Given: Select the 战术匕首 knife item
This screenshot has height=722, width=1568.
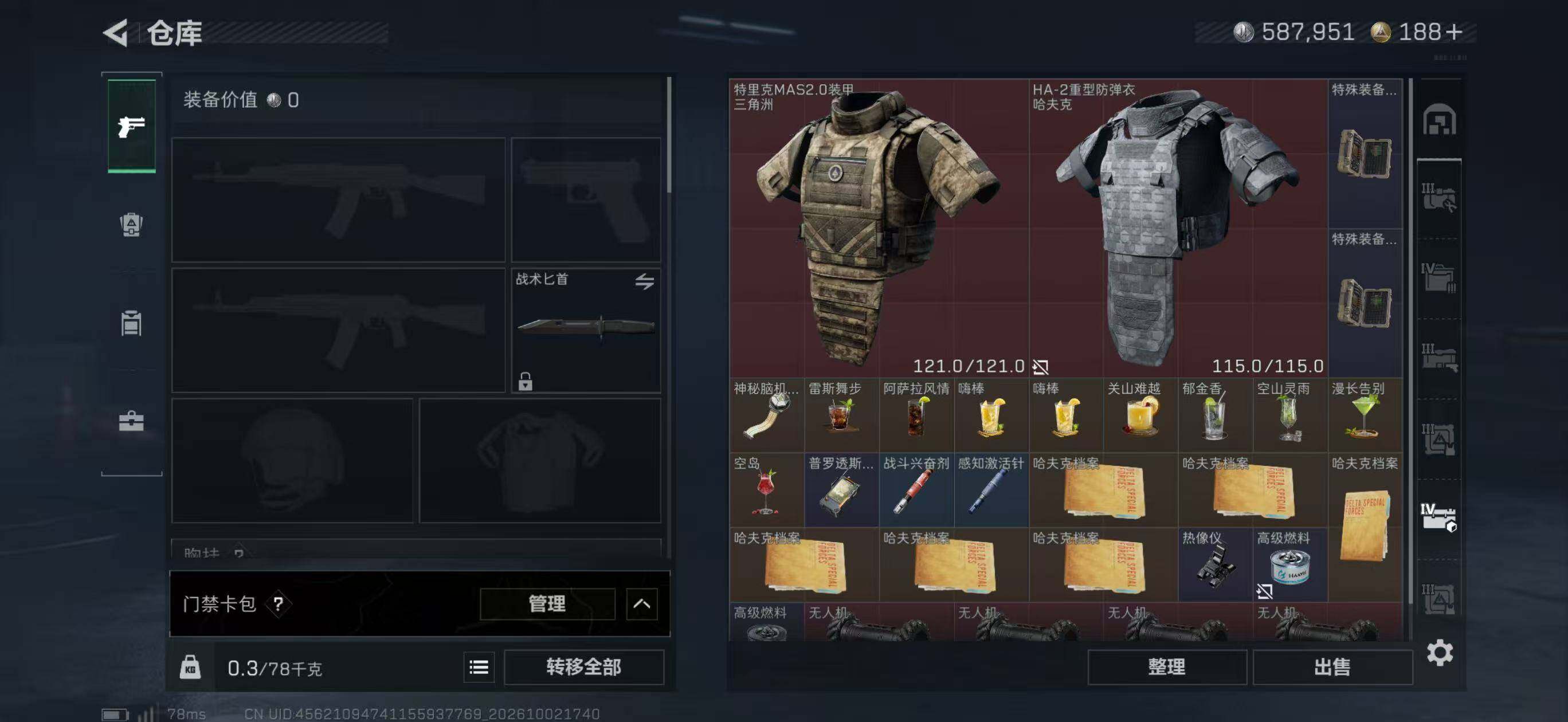Looking at the screenshot, I should tap(586, 331).
